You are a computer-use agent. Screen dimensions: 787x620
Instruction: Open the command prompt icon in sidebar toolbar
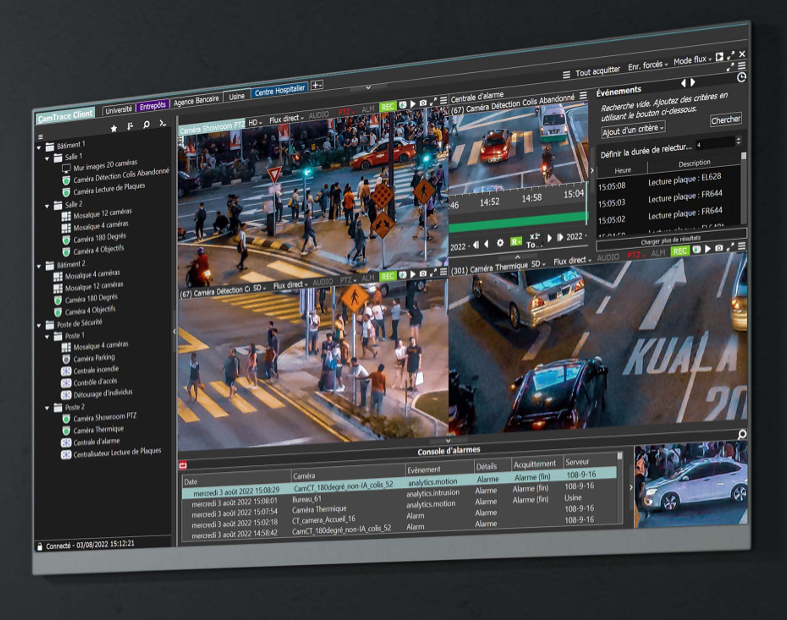pos(162,123)
